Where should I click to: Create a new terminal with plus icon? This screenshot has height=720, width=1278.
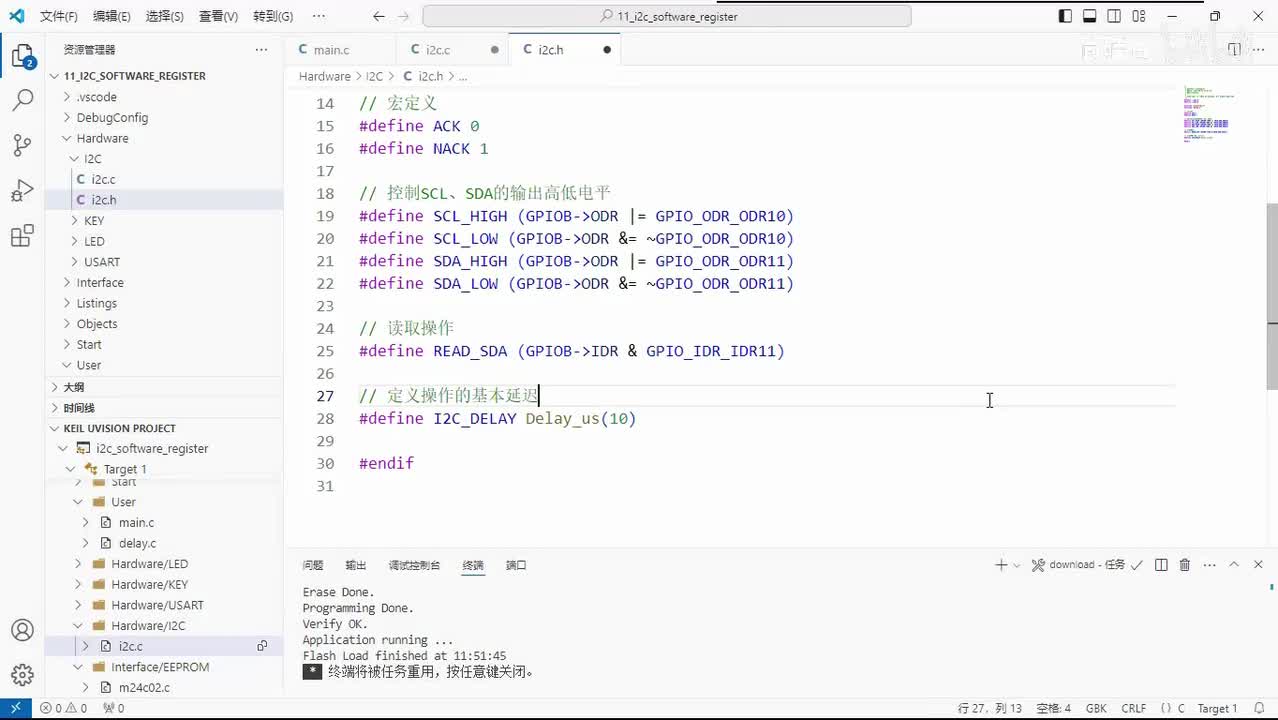click(x=1001, y=565)
